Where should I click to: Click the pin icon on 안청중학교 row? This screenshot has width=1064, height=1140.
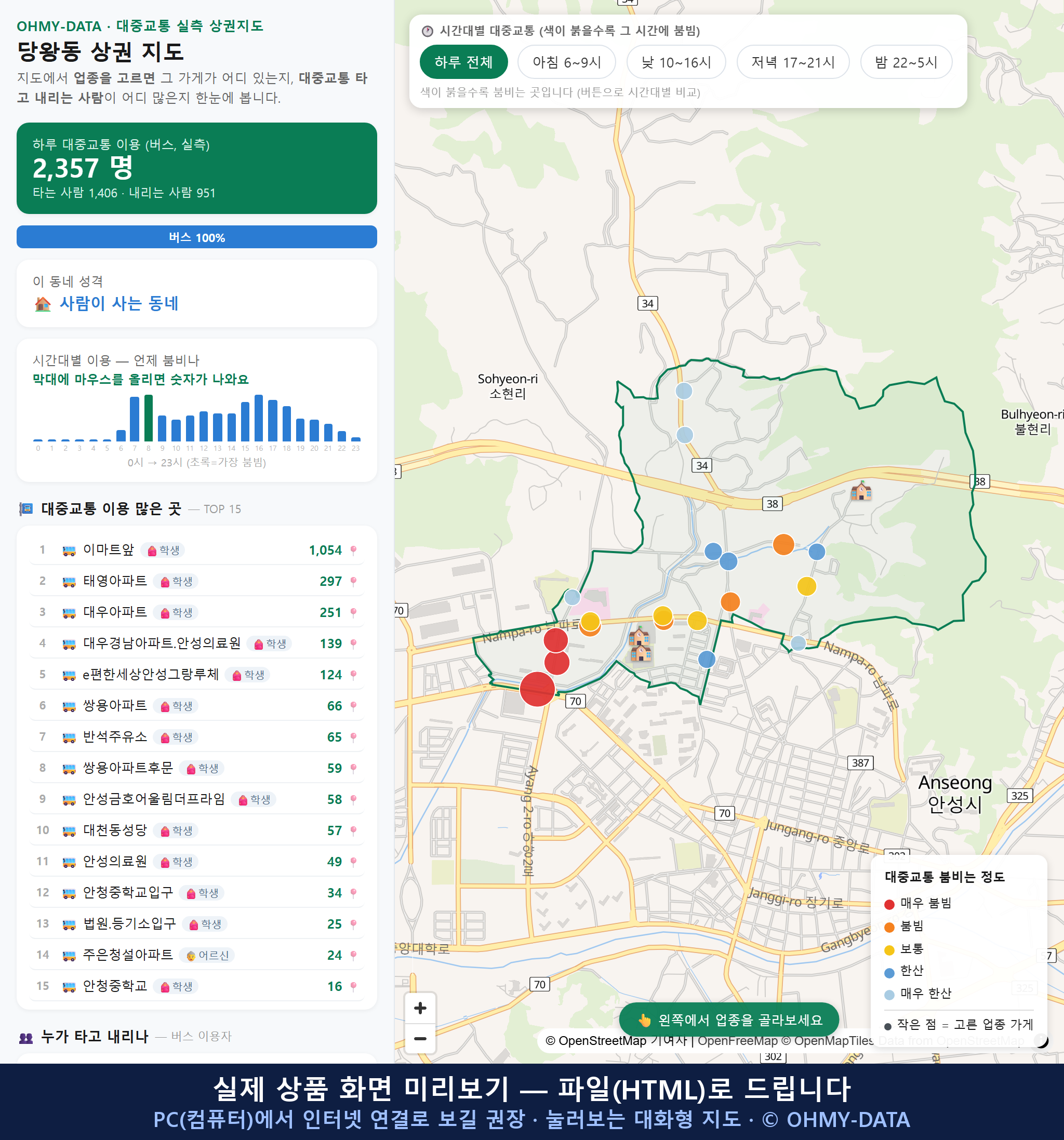click(x=353, y=986)
